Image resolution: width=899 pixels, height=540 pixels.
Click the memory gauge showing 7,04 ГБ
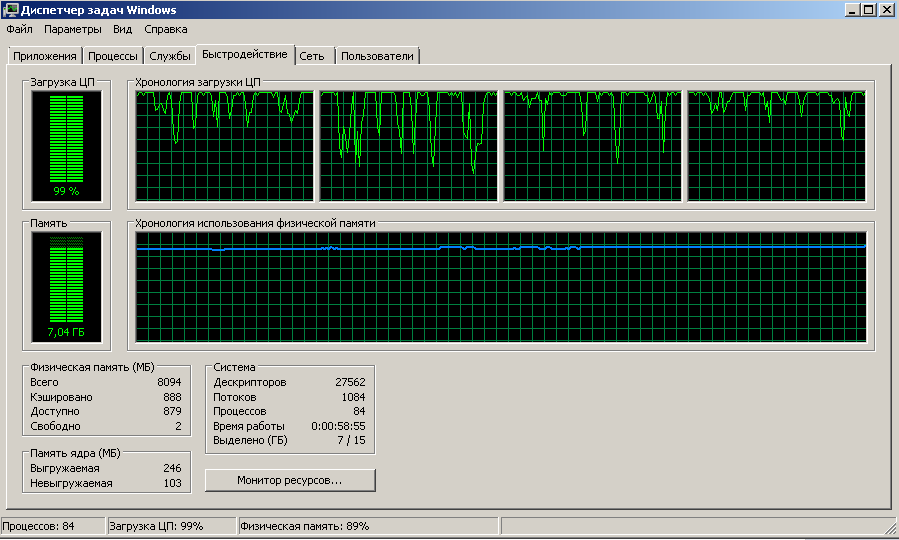pyautogui.click(x=67, y=287)
